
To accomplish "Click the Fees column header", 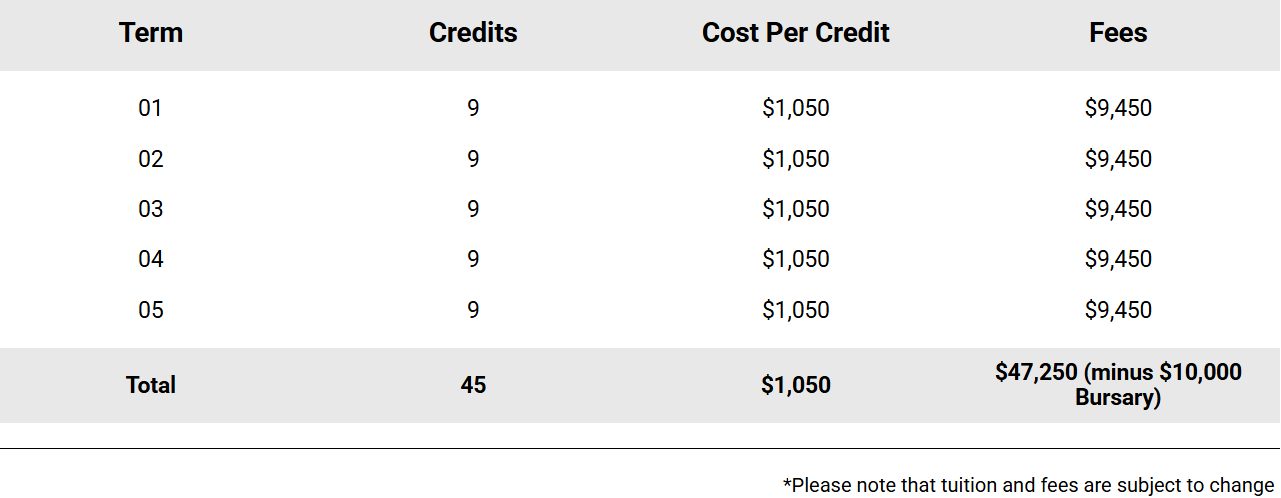I will pyautogui.click(x=1118, y=33).
